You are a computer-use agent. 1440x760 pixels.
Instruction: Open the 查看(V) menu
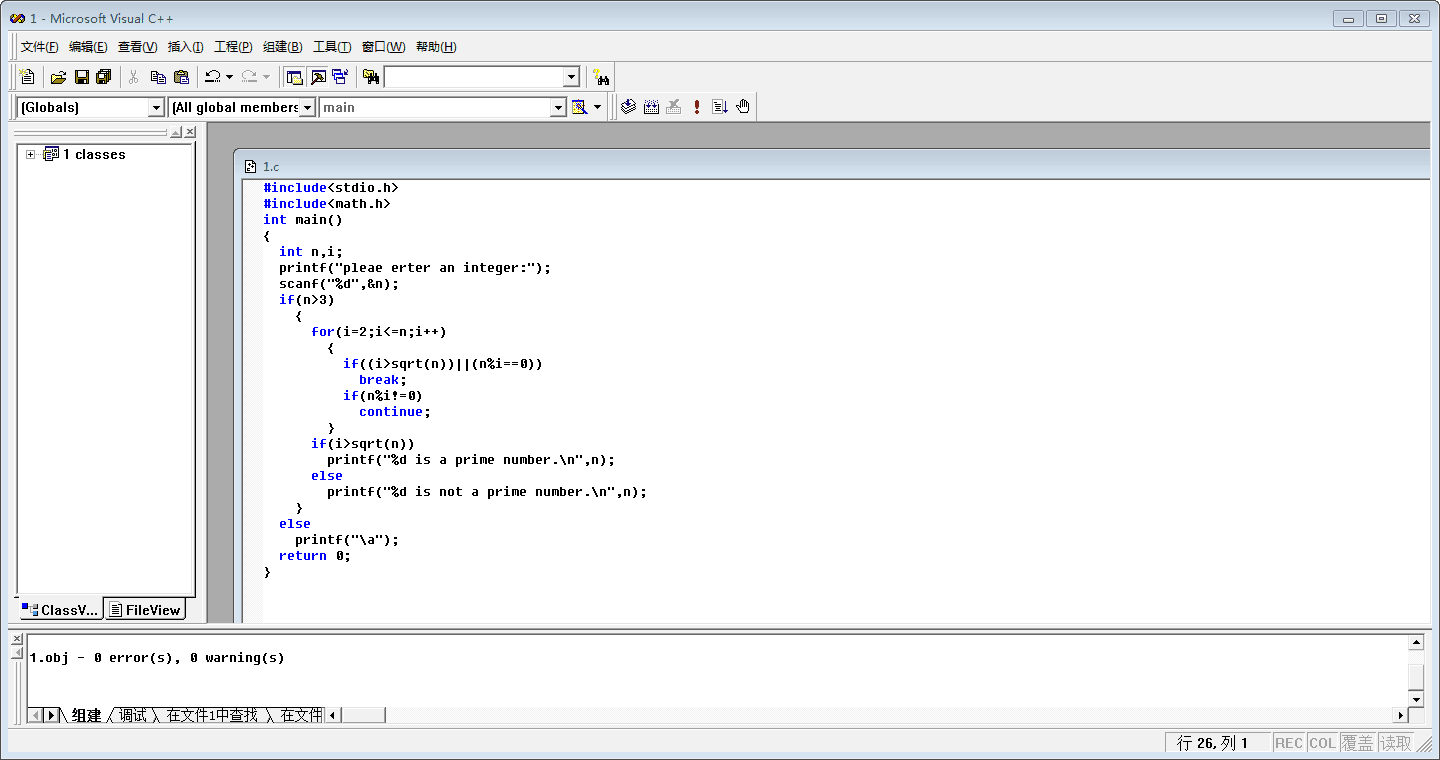(137, 47)
